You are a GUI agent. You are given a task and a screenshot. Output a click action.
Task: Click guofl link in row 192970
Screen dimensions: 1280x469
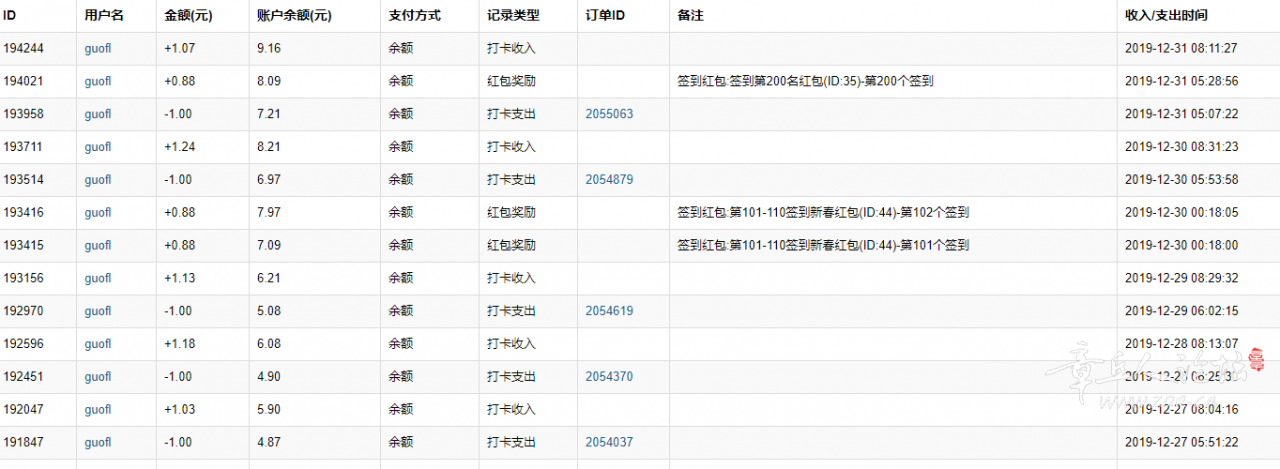pyautogui.click(x=98, y=311)
